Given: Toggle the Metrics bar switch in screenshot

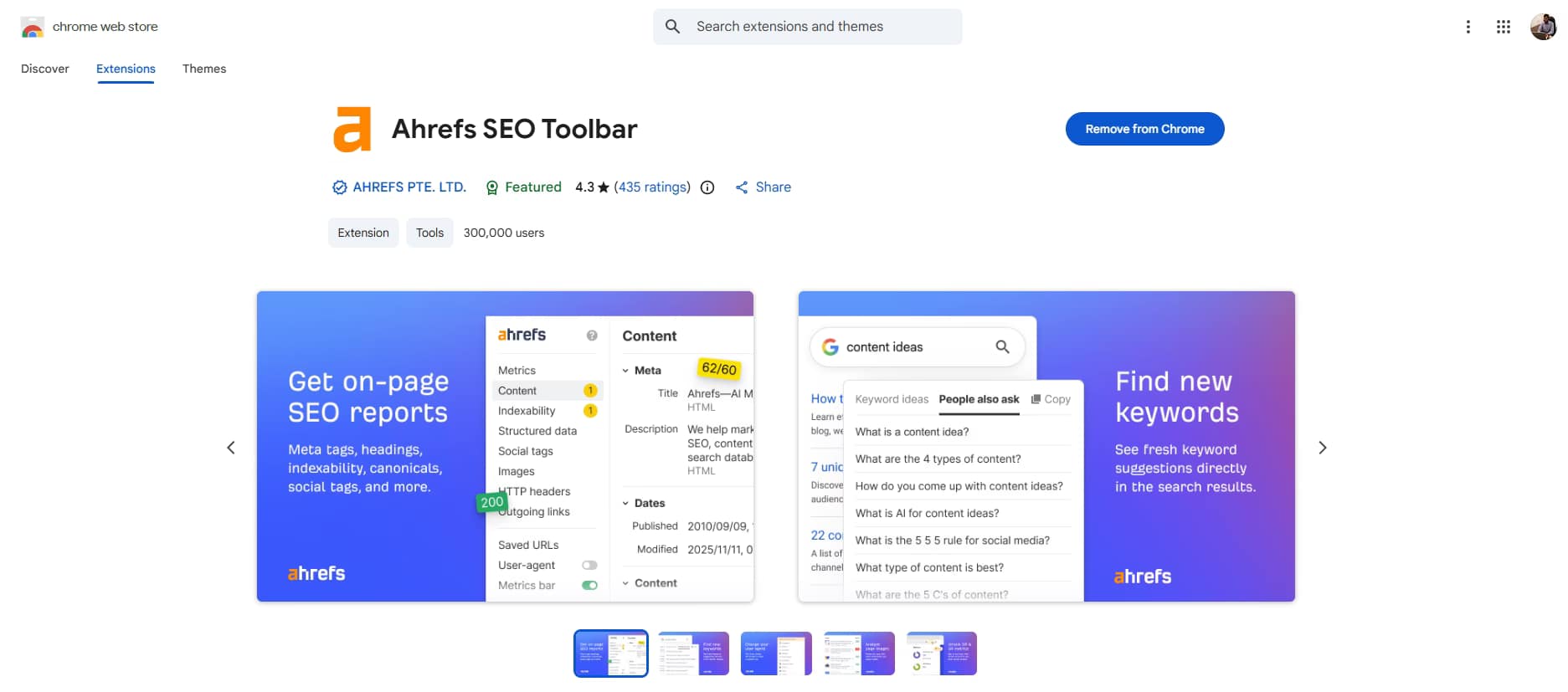Looking at the screenshot, I should point(589,586).
